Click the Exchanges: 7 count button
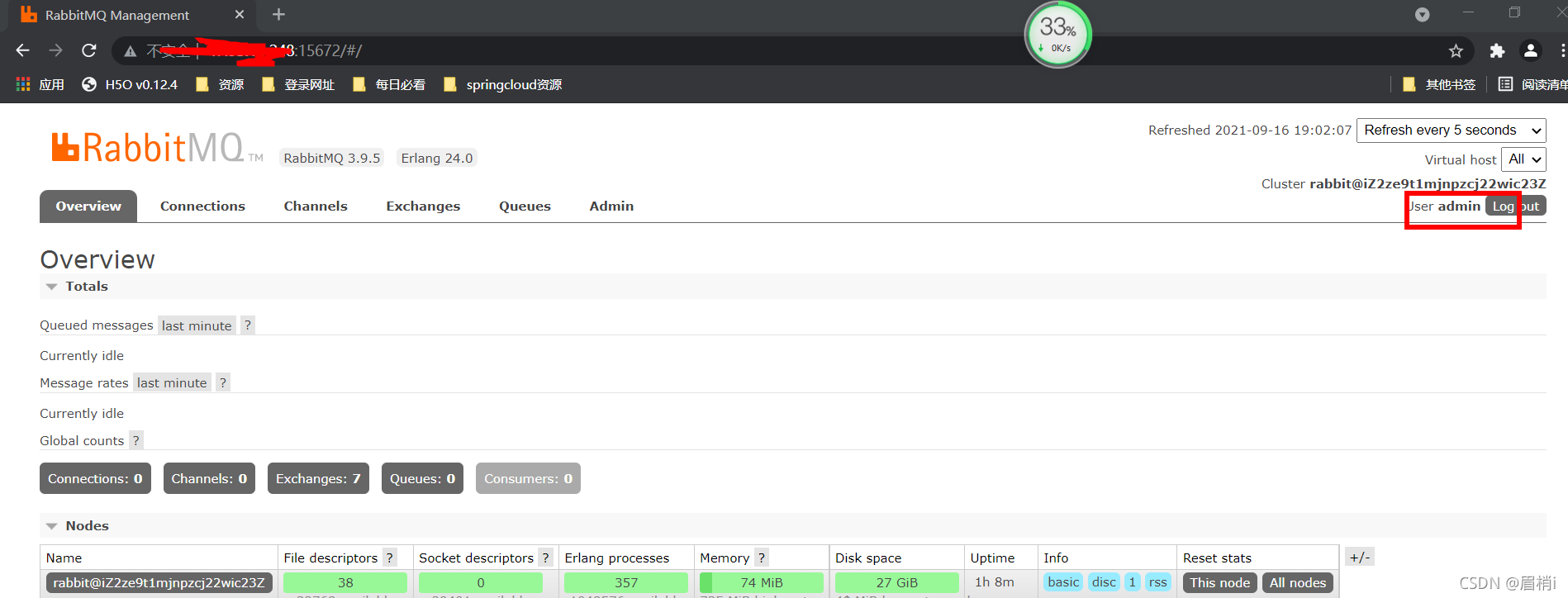The width and height of the screenshot is (1568, 598). tap(318, 478)
